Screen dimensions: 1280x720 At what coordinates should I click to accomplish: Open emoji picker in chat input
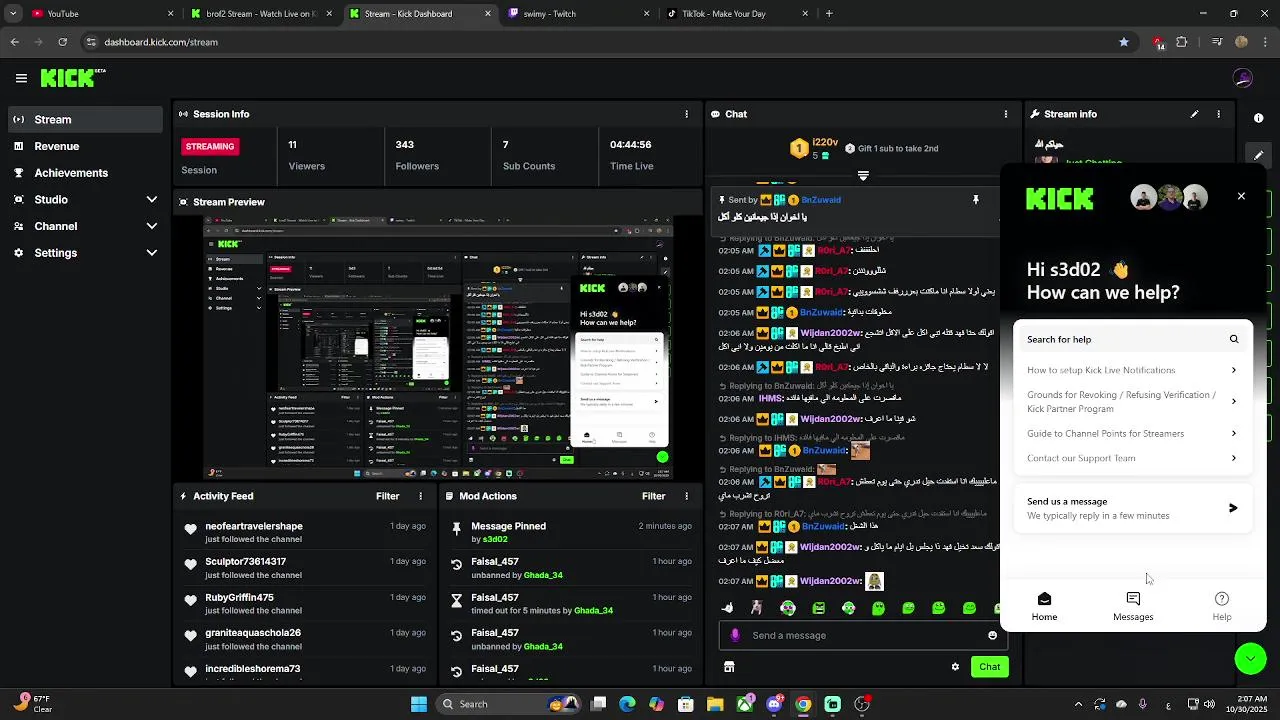(x=992, y=635)
